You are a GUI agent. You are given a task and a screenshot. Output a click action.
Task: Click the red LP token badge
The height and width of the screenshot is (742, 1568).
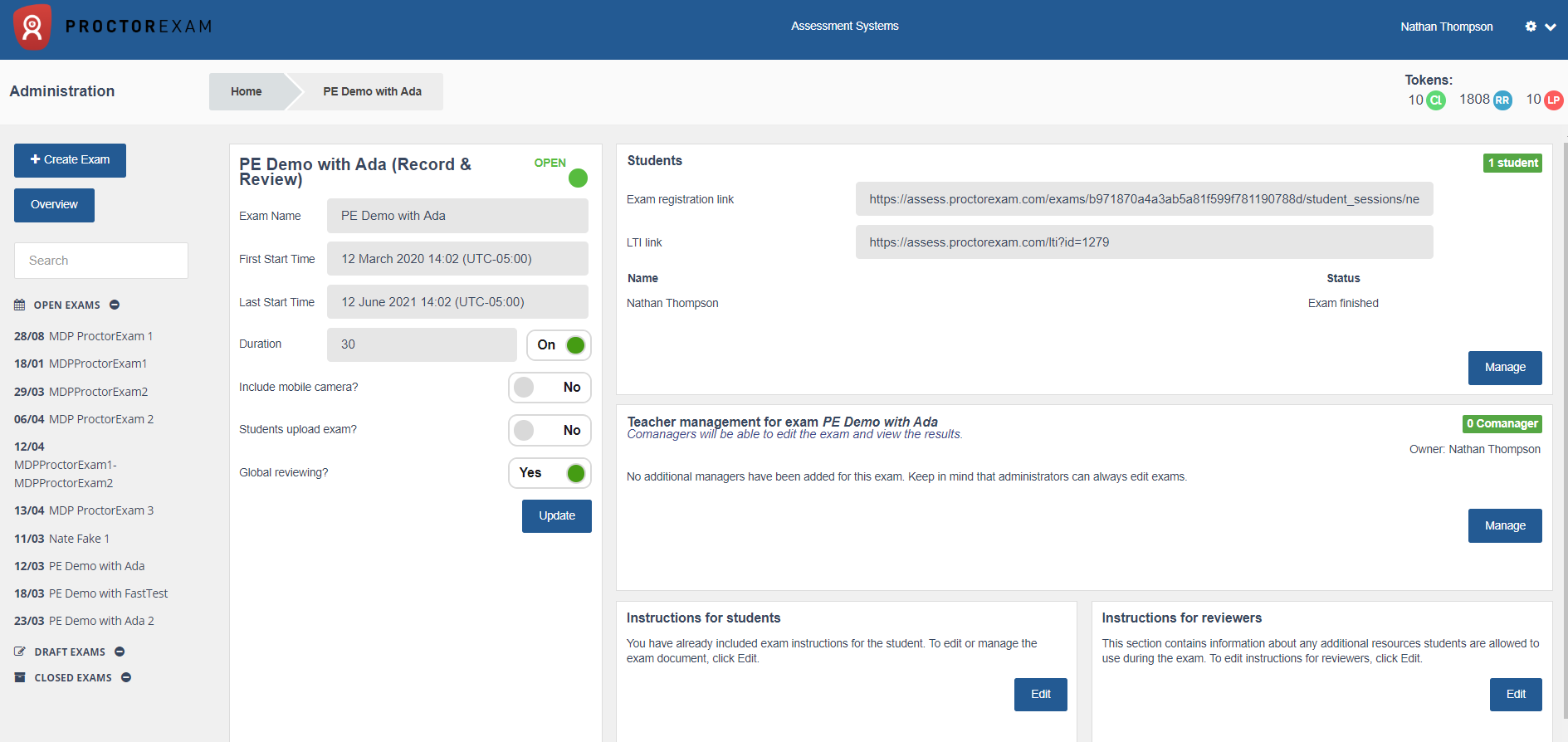[x=1553, y=100]
